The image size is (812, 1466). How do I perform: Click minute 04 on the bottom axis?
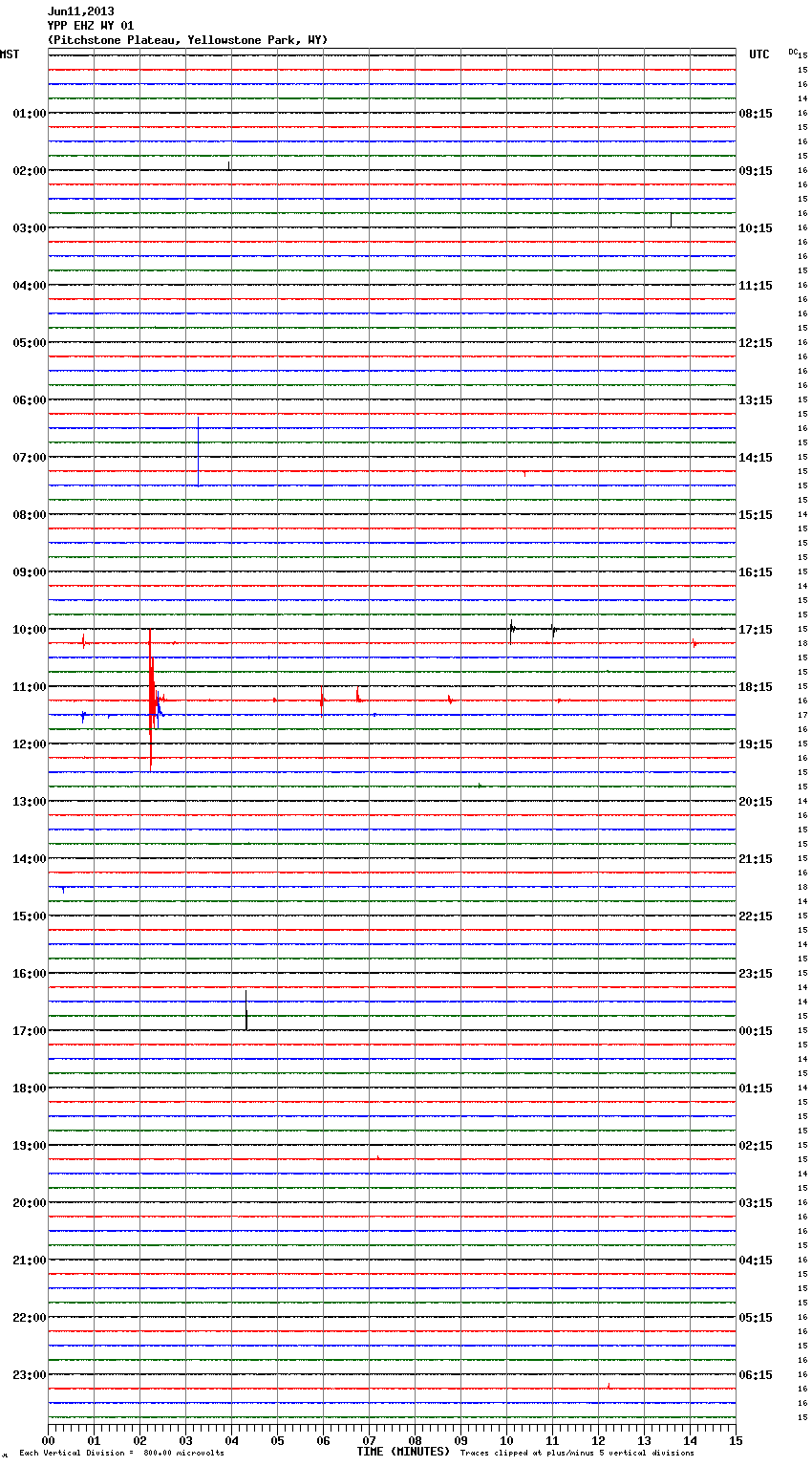(231, 1440)
